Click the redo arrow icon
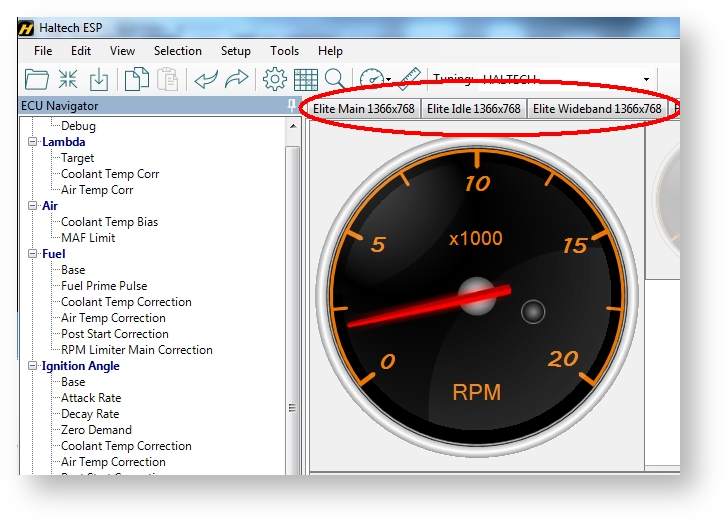Viewport: 728px width, 523px height. (236, 79)
